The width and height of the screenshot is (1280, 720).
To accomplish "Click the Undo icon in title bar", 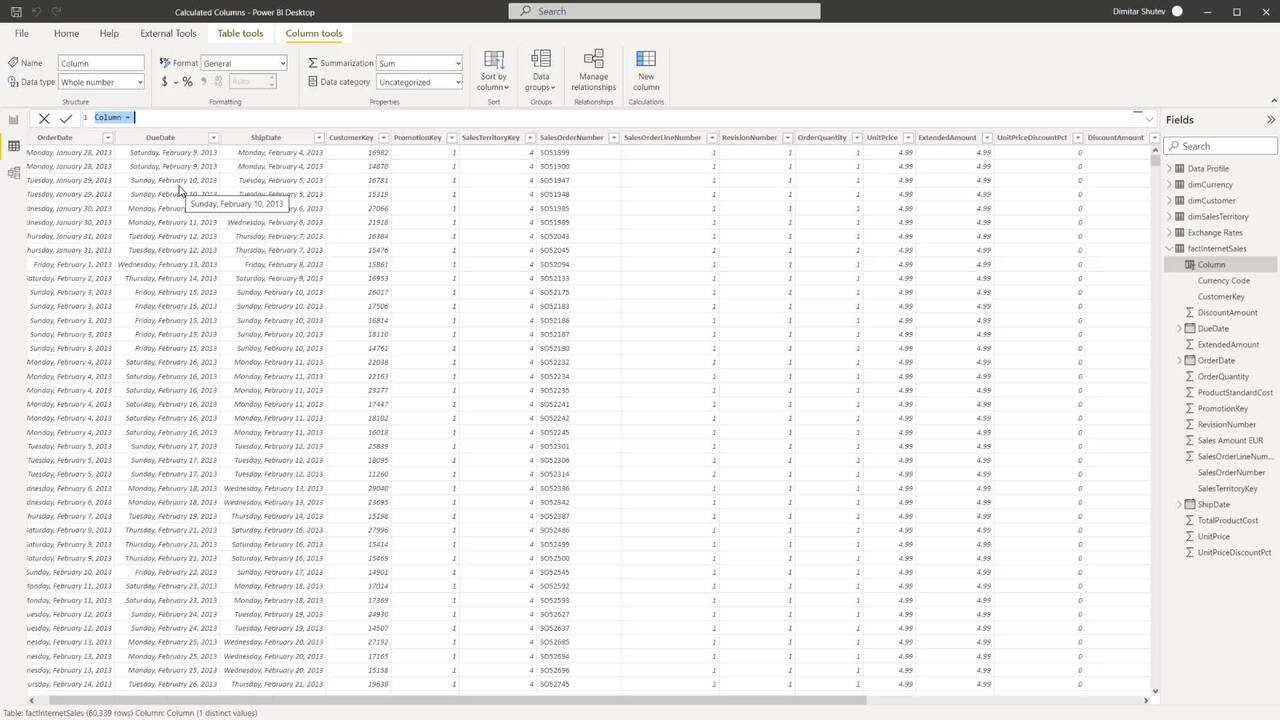I will click(x=37, y=11).
